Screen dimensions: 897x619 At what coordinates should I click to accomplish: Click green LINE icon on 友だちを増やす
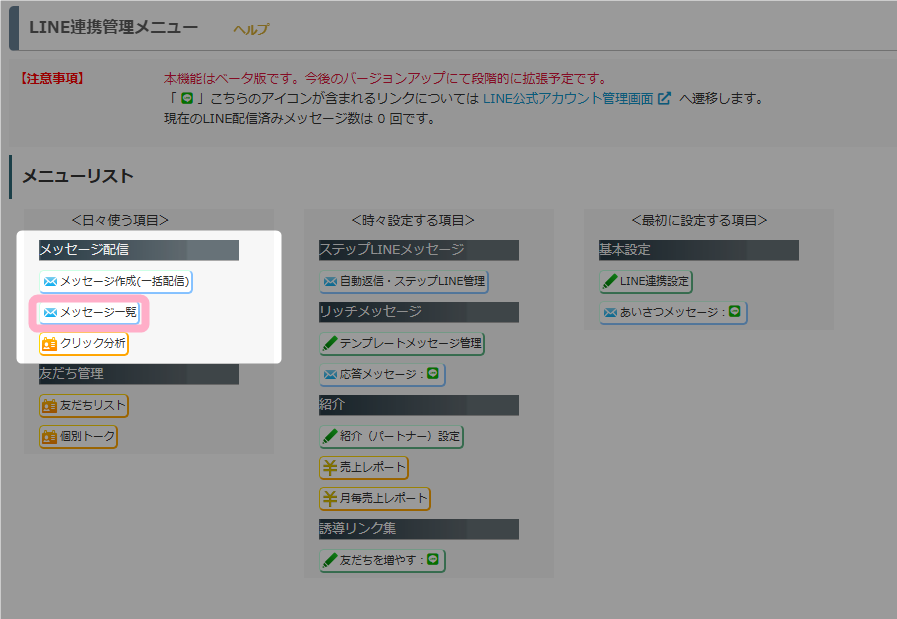433,559
